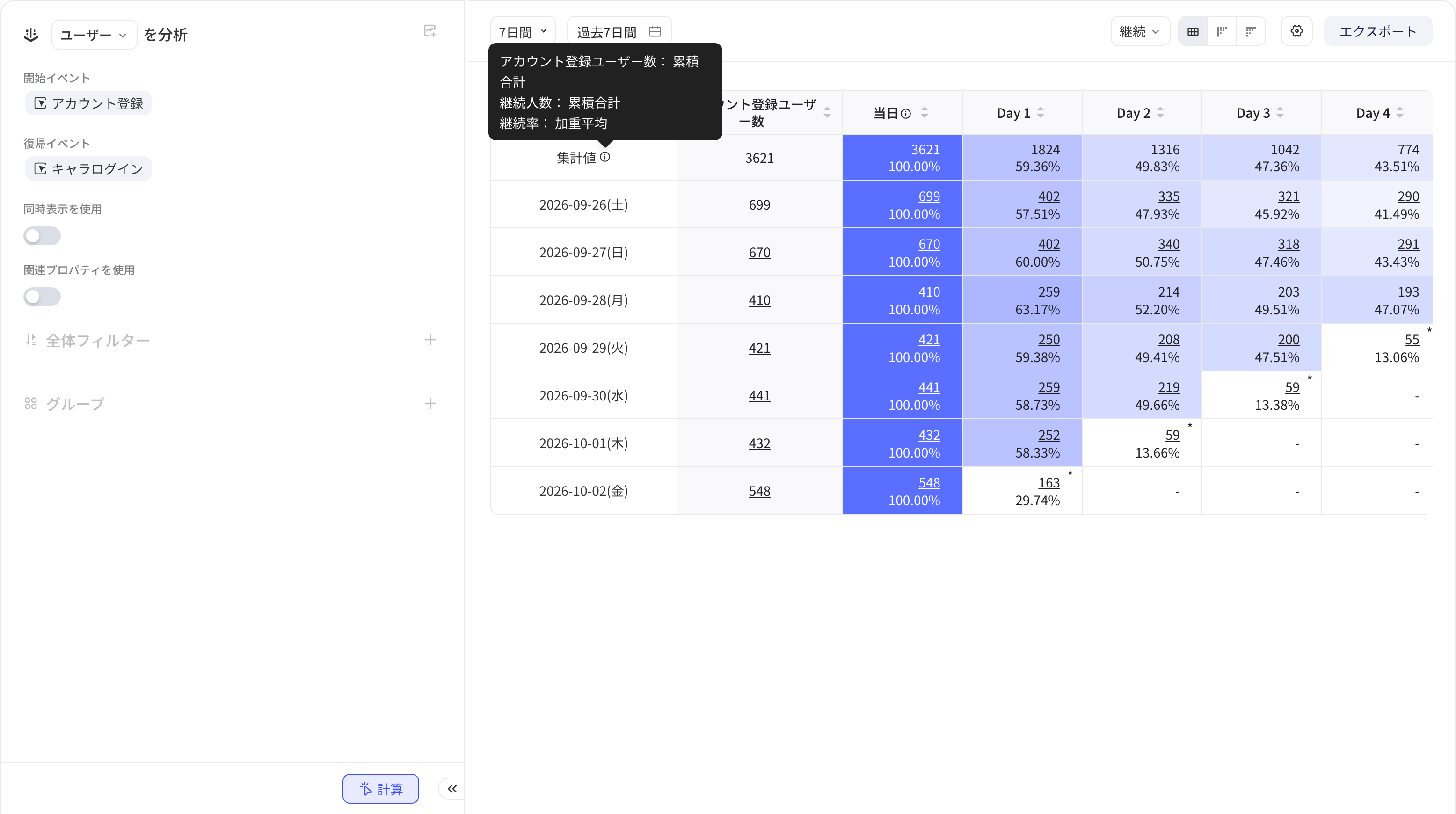Click the retention analysis logo icon
The height and width of the screenshot is (814, 1456).
click(x=31, y=35)
